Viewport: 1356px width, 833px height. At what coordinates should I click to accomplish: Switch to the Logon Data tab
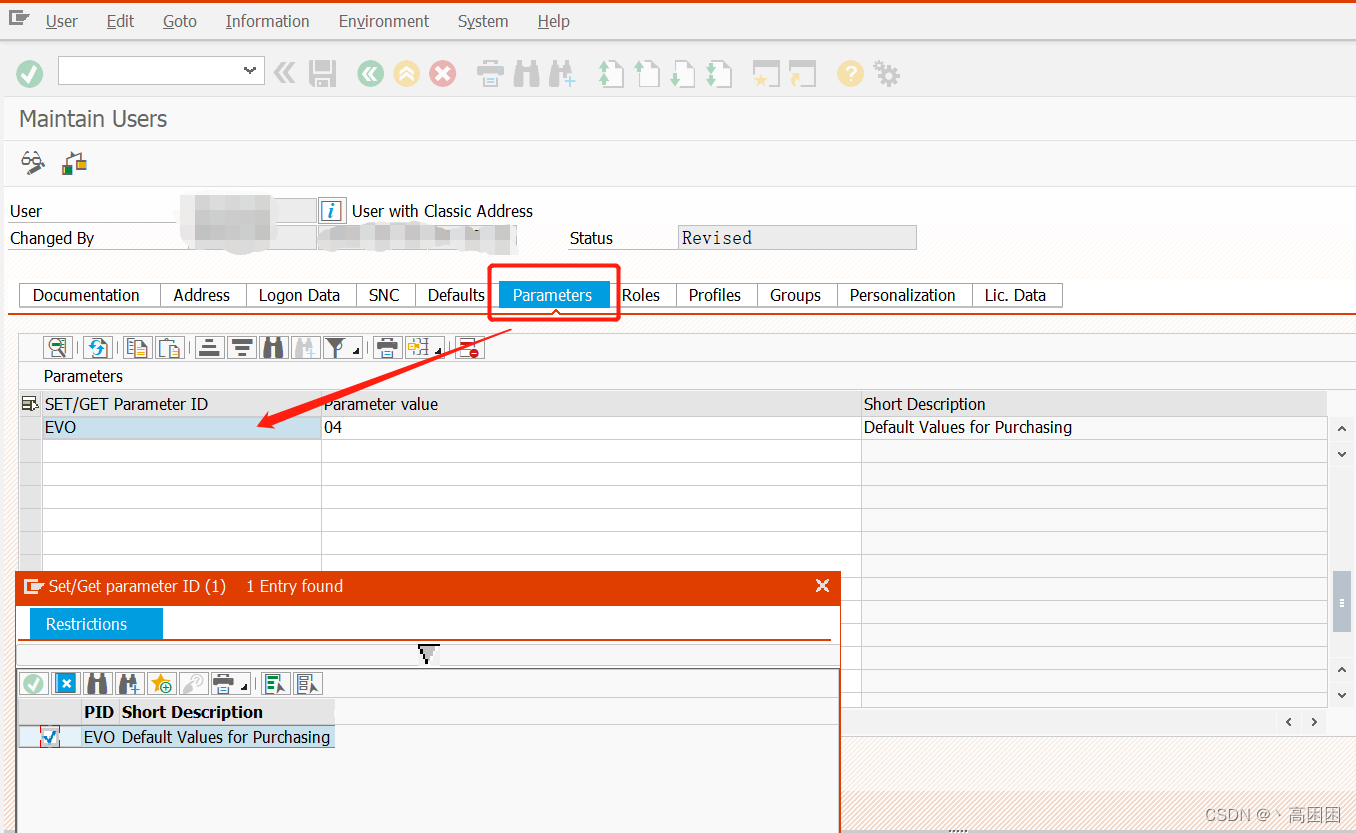click(x=299, y=294)
